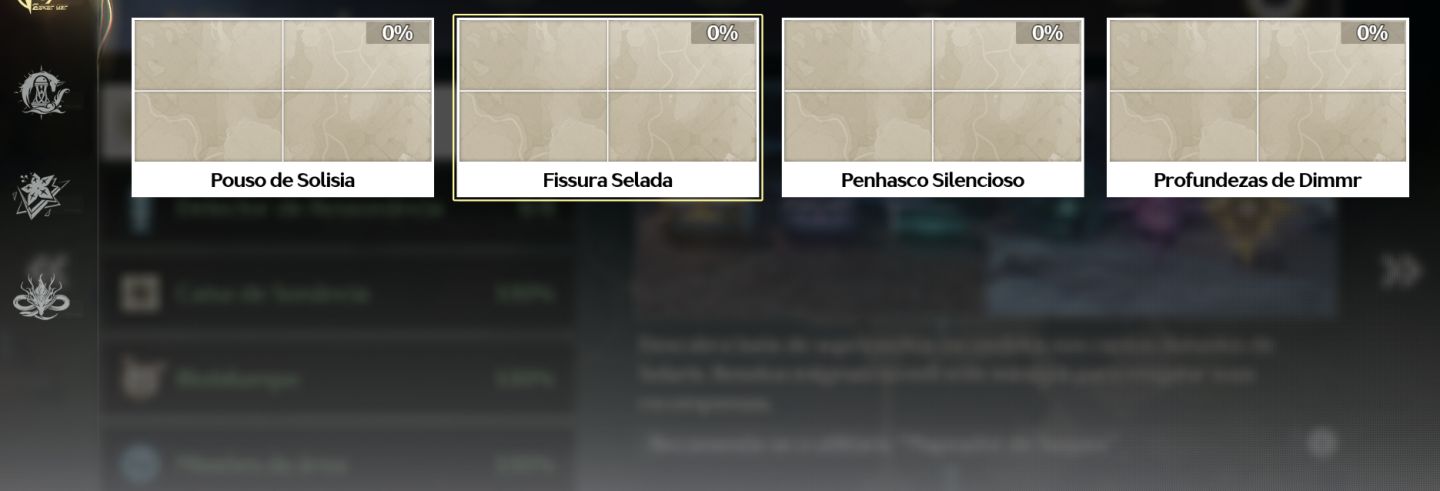Open the Pouso de Solisia map thumbnail
The image size is (1440, 491).
[283, 91]
